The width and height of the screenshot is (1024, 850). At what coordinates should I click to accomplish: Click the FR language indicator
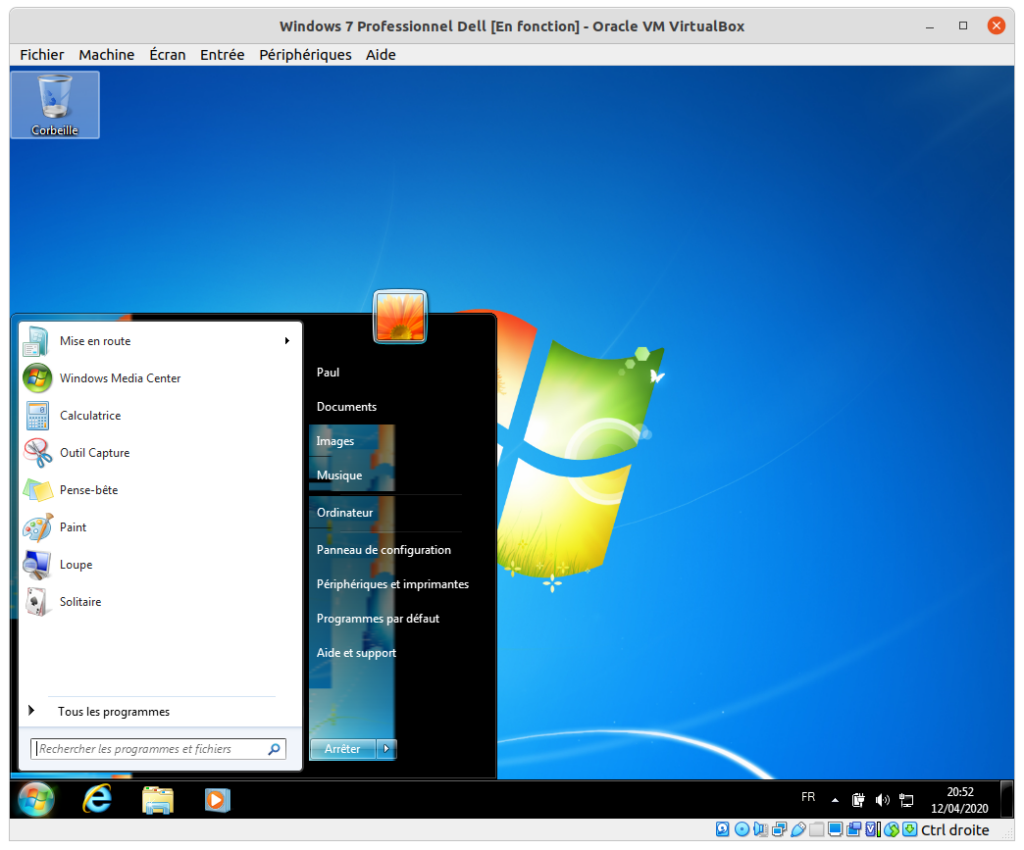808,797
